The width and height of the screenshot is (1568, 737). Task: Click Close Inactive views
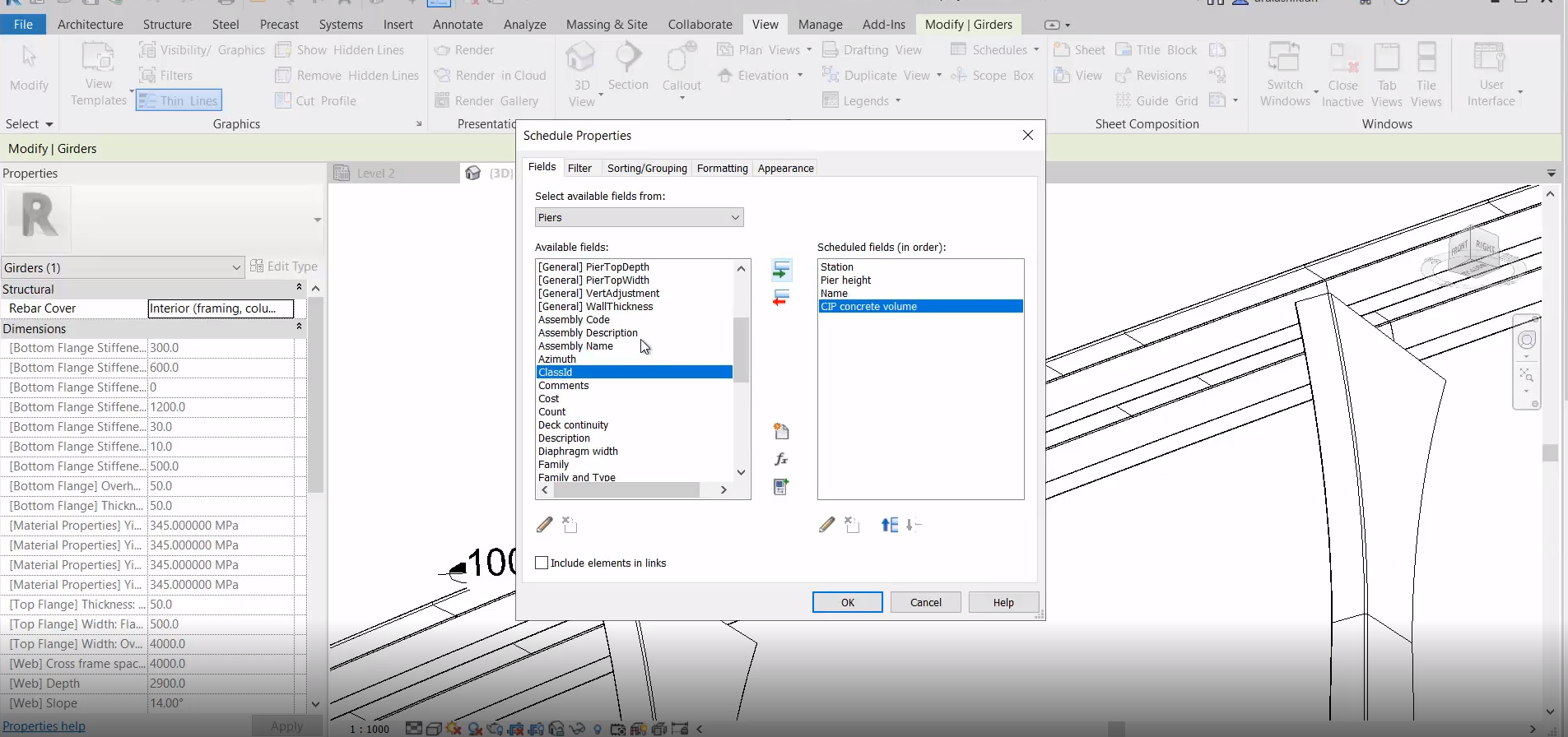(1342, 75)
